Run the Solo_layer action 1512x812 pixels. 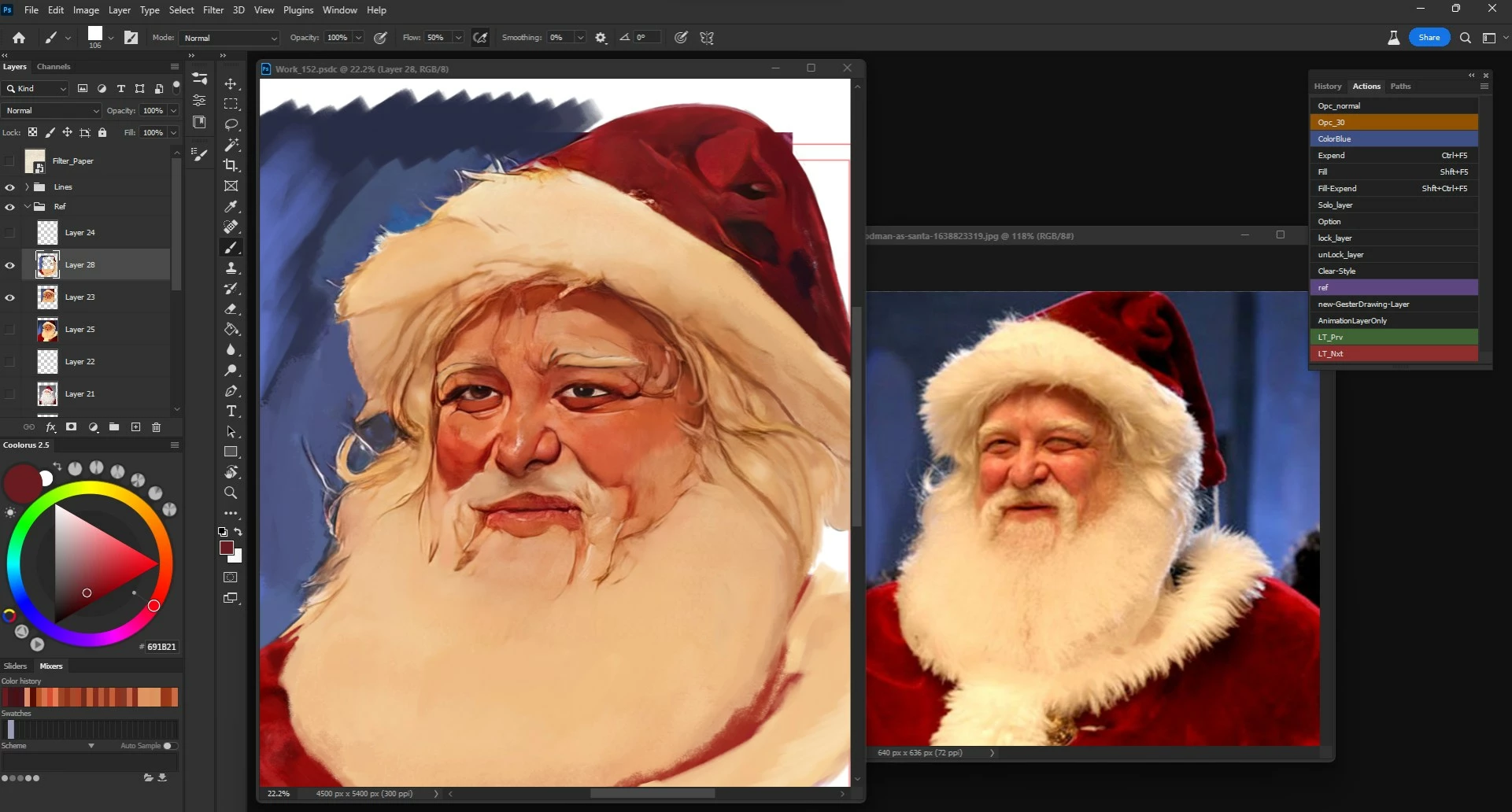[1394, 205]
